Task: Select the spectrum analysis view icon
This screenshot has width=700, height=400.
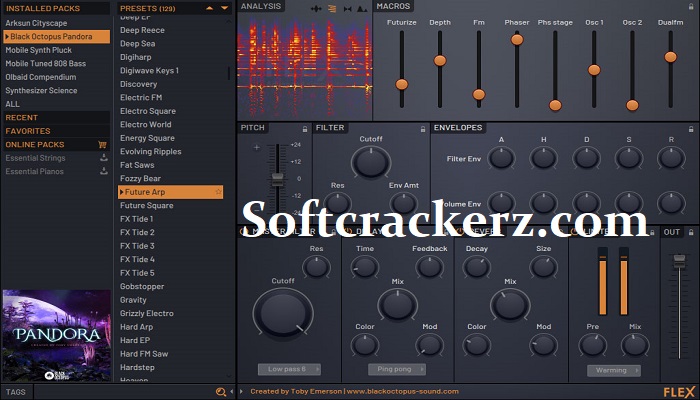Action: click(362, 8)
